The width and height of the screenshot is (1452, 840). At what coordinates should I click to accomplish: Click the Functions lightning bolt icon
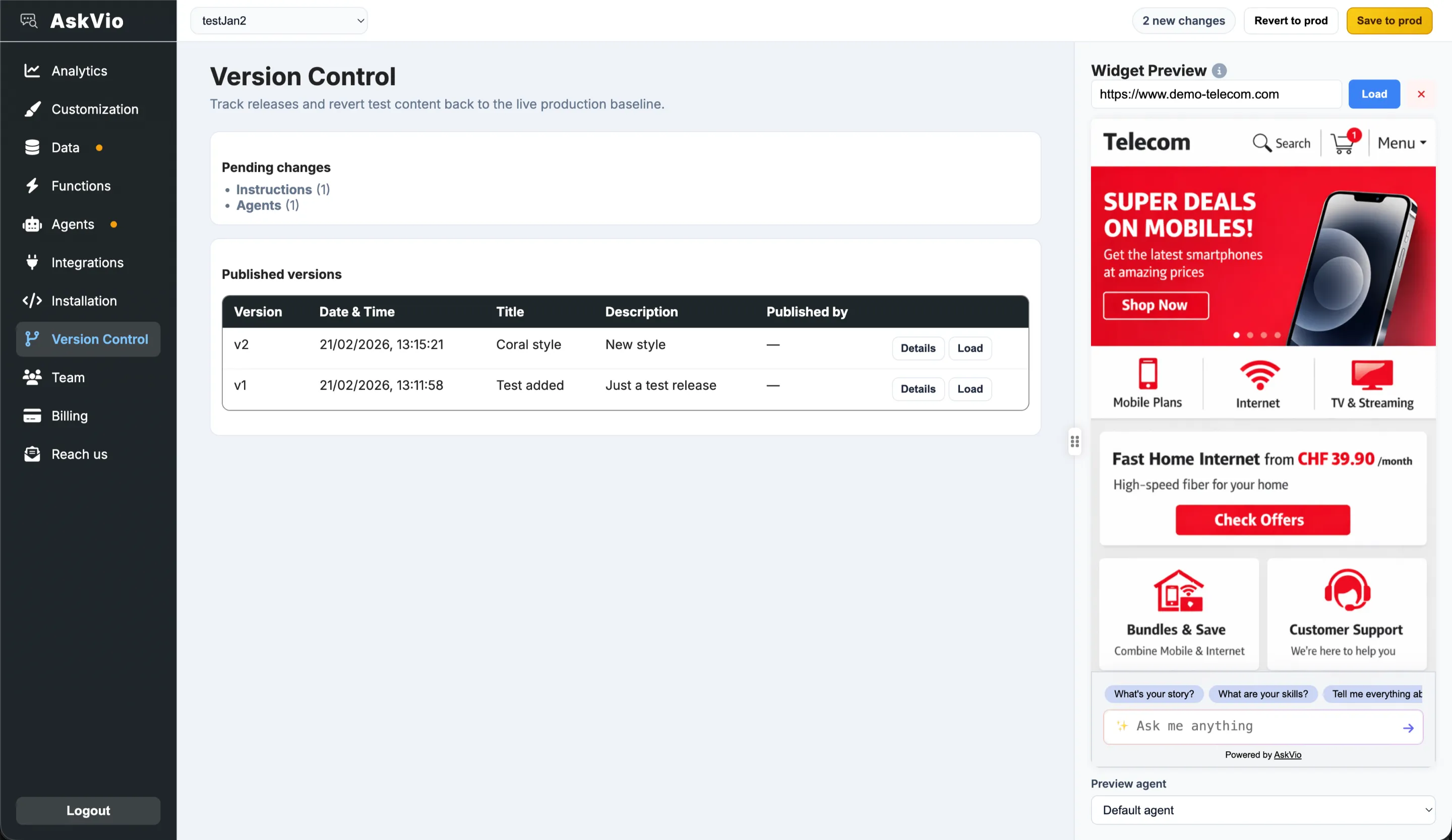pos(32,186)
